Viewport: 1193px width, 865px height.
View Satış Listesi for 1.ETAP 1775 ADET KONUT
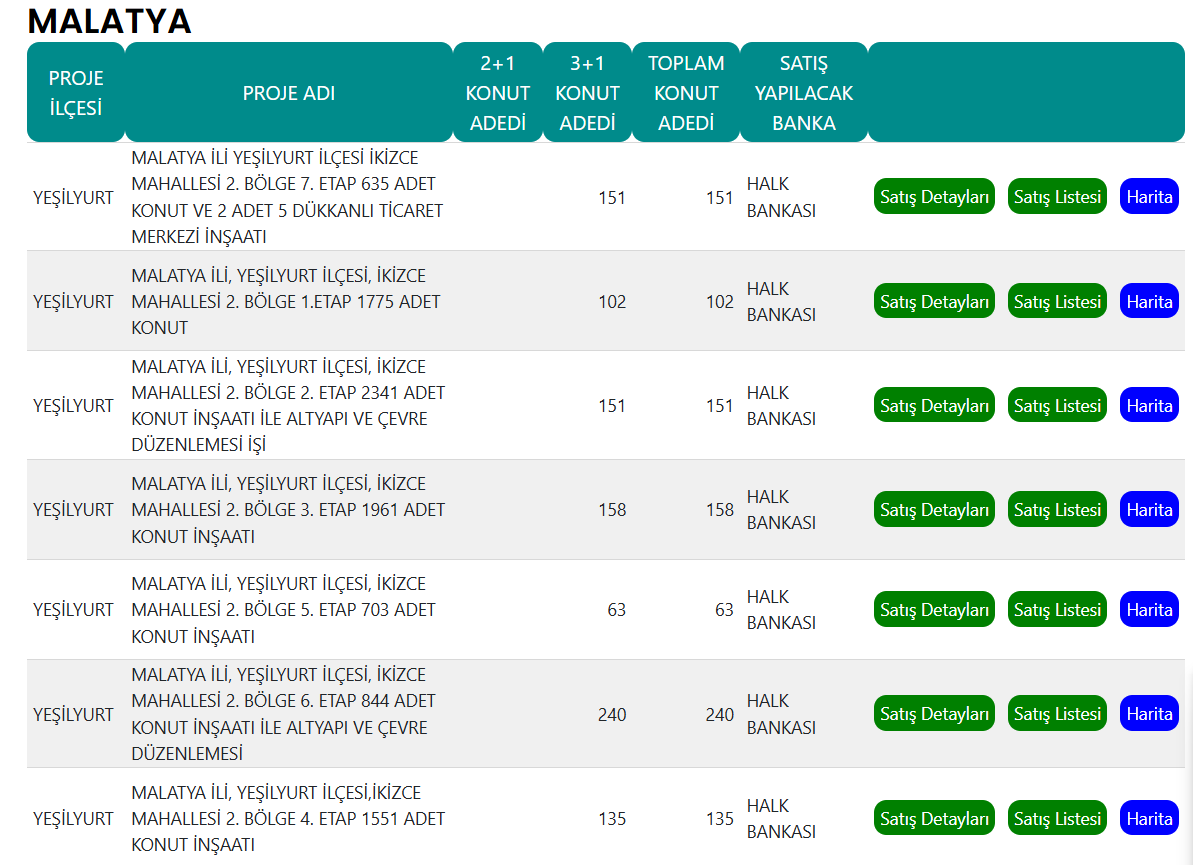(x=1057, y=301)
